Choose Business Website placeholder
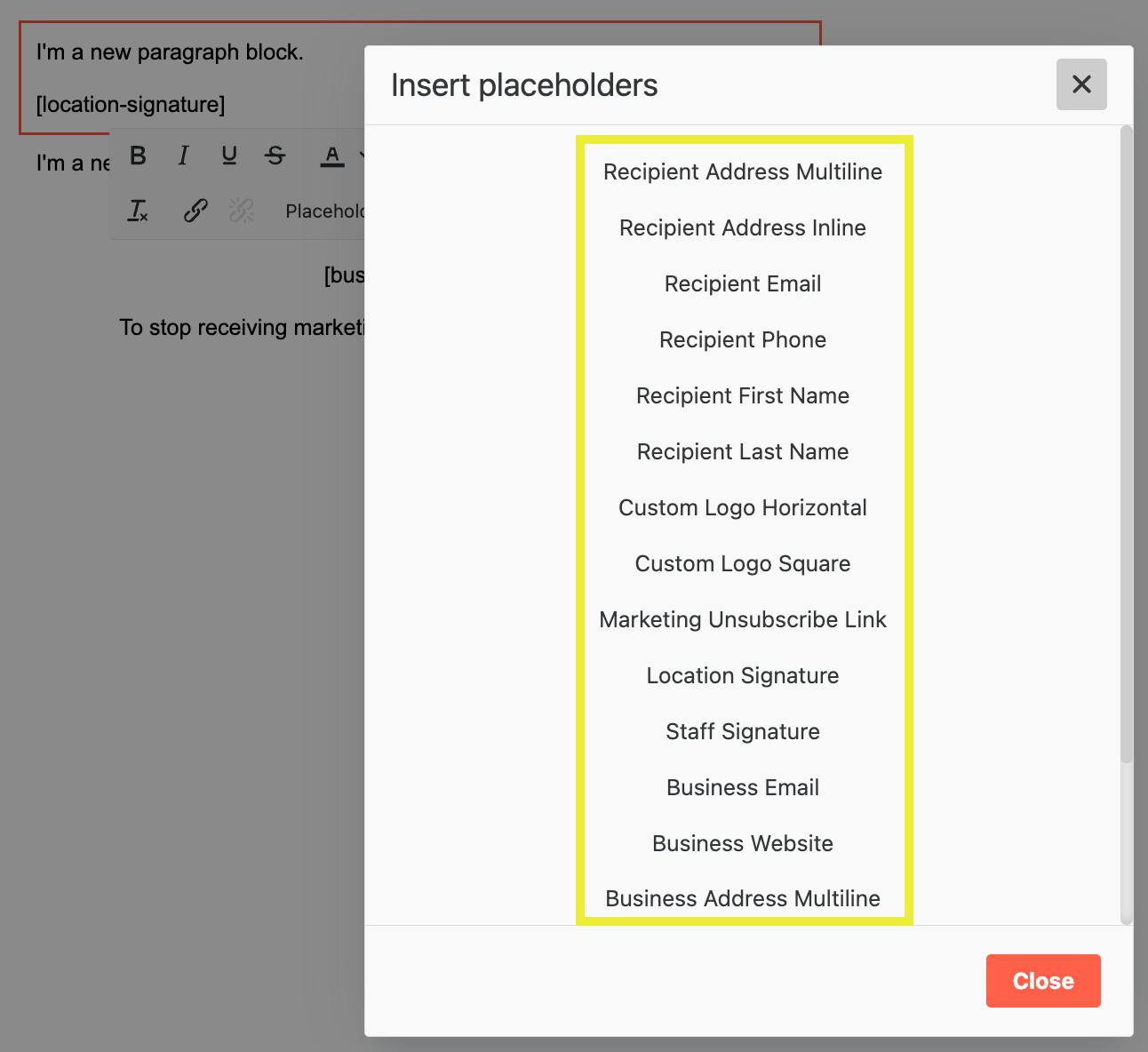The image size is (1148, 1052). click(743, 843)
